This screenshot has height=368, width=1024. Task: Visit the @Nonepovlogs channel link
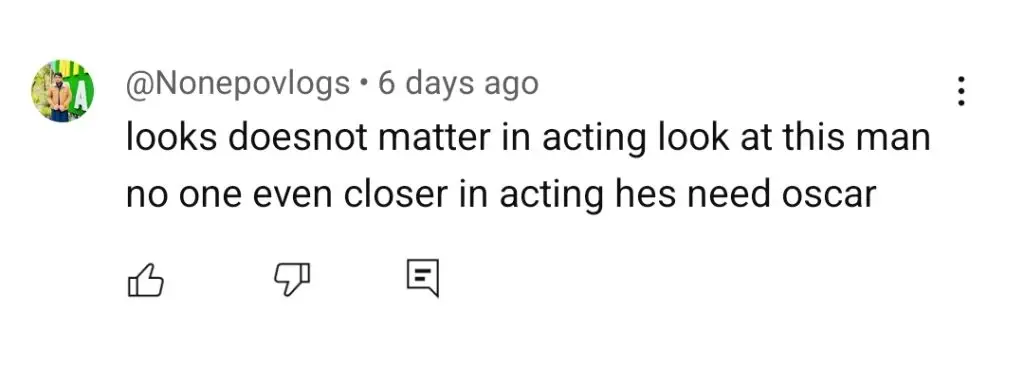(x=238, y=85)
